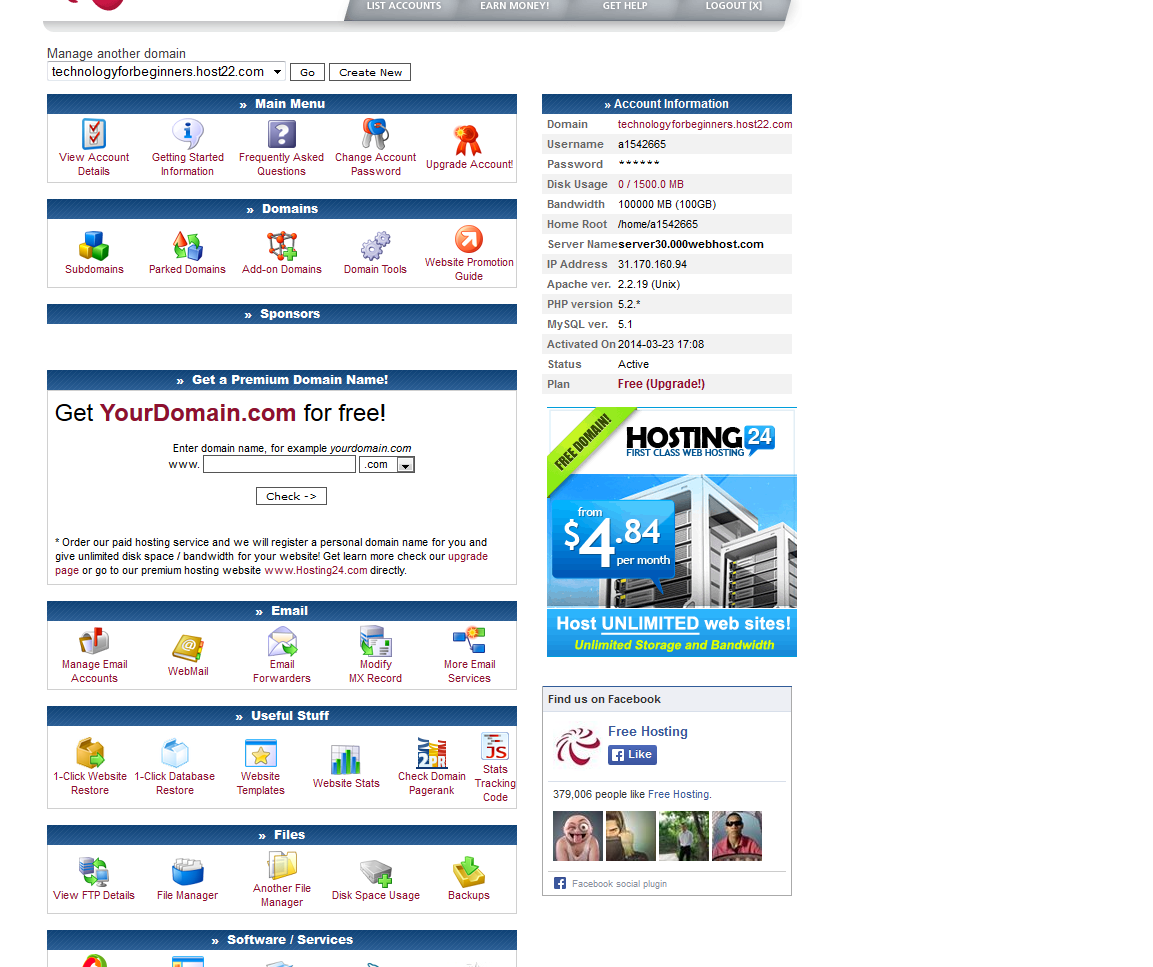Open the .com domain extension dropdown
The image size is (1153, 967).
pyautogui.click(x=387, y=465)
